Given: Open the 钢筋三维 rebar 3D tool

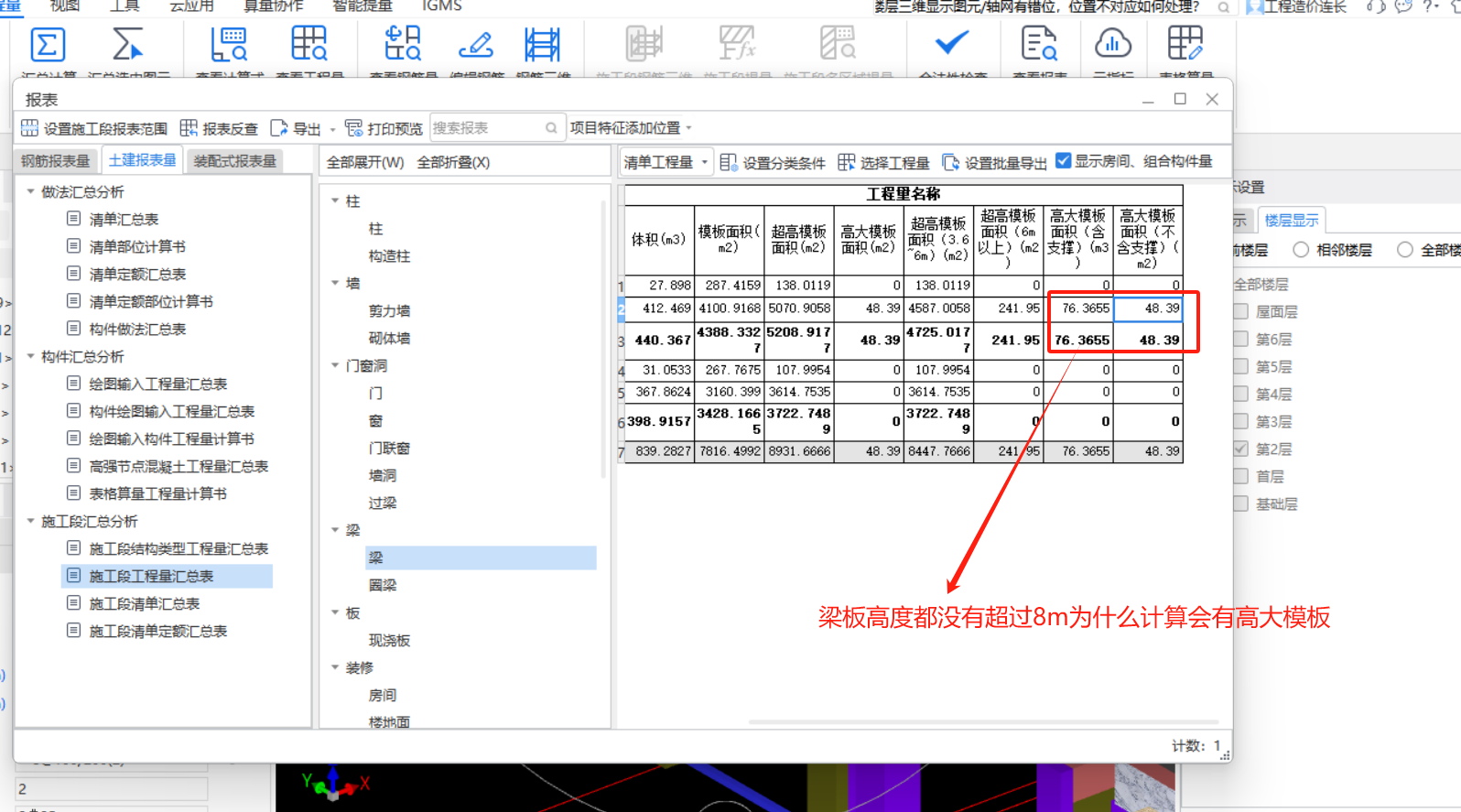Looking at the screenshot, I should point(542,45).
